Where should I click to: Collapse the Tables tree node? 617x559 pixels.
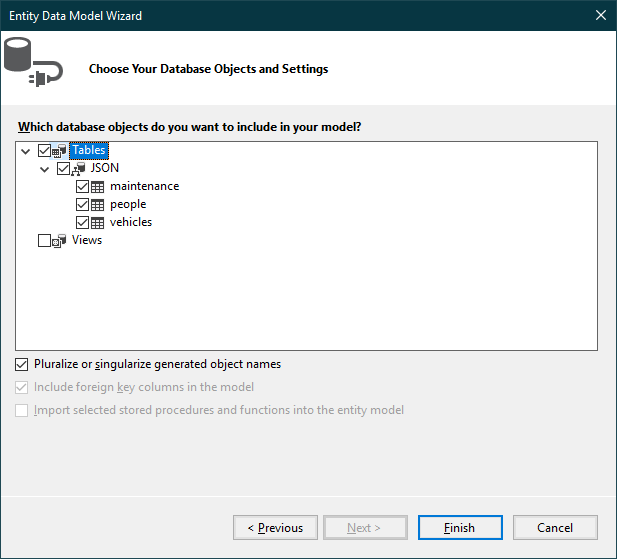pos(26,151)
